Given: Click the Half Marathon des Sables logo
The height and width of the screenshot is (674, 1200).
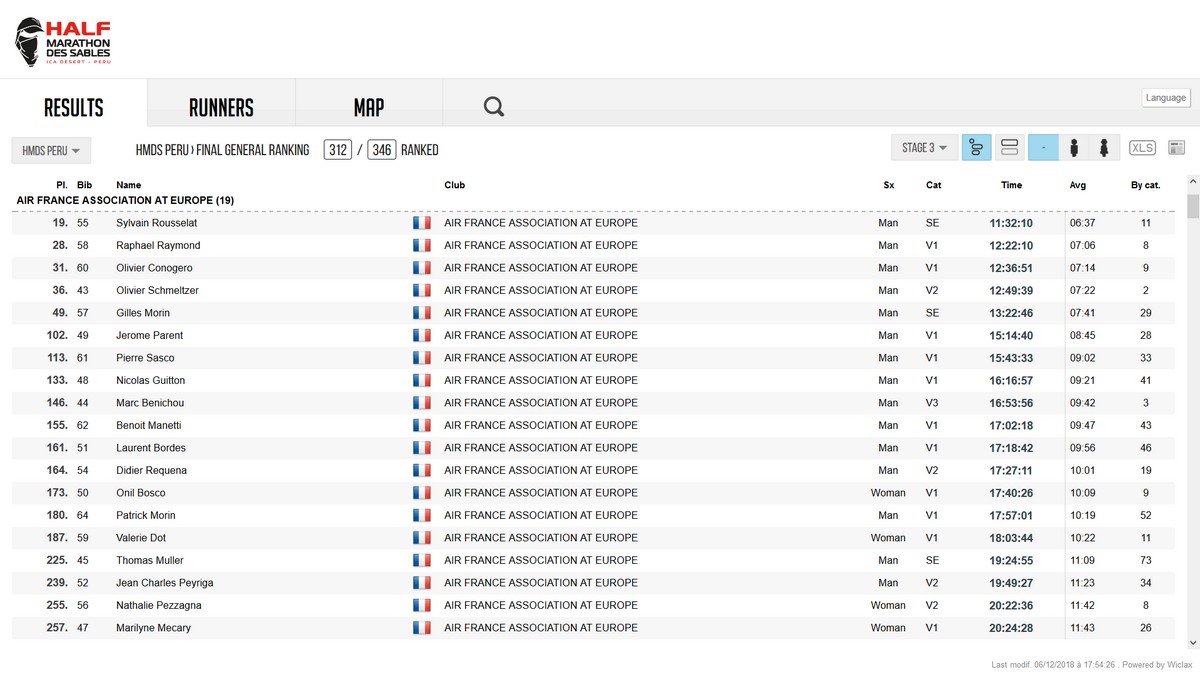Looking at the screenshot, I should coord(63,41).
